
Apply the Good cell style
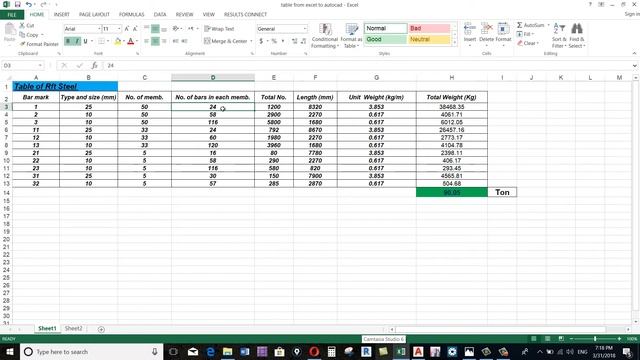point(385,39)
